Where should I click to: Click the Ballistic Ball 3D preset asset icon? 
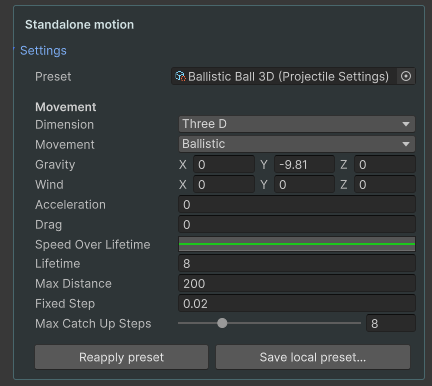coord(180,76)
